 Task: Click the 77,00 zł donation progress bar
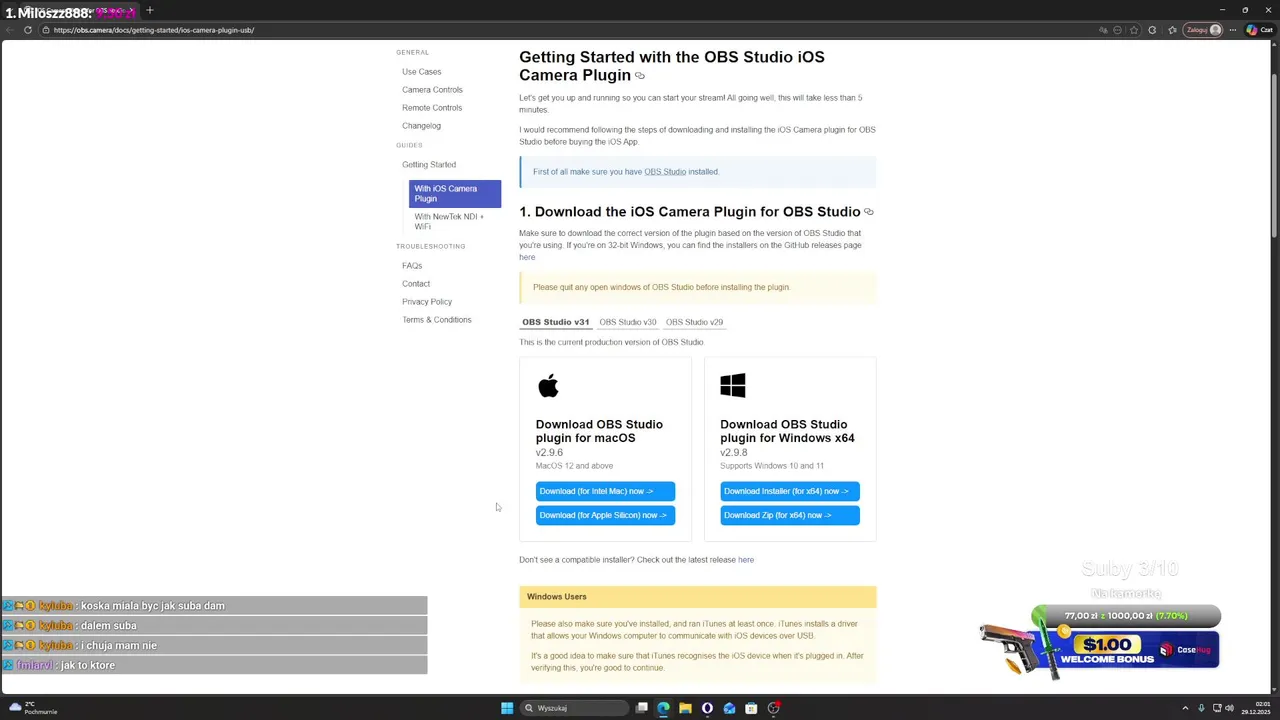(1126, 616)
